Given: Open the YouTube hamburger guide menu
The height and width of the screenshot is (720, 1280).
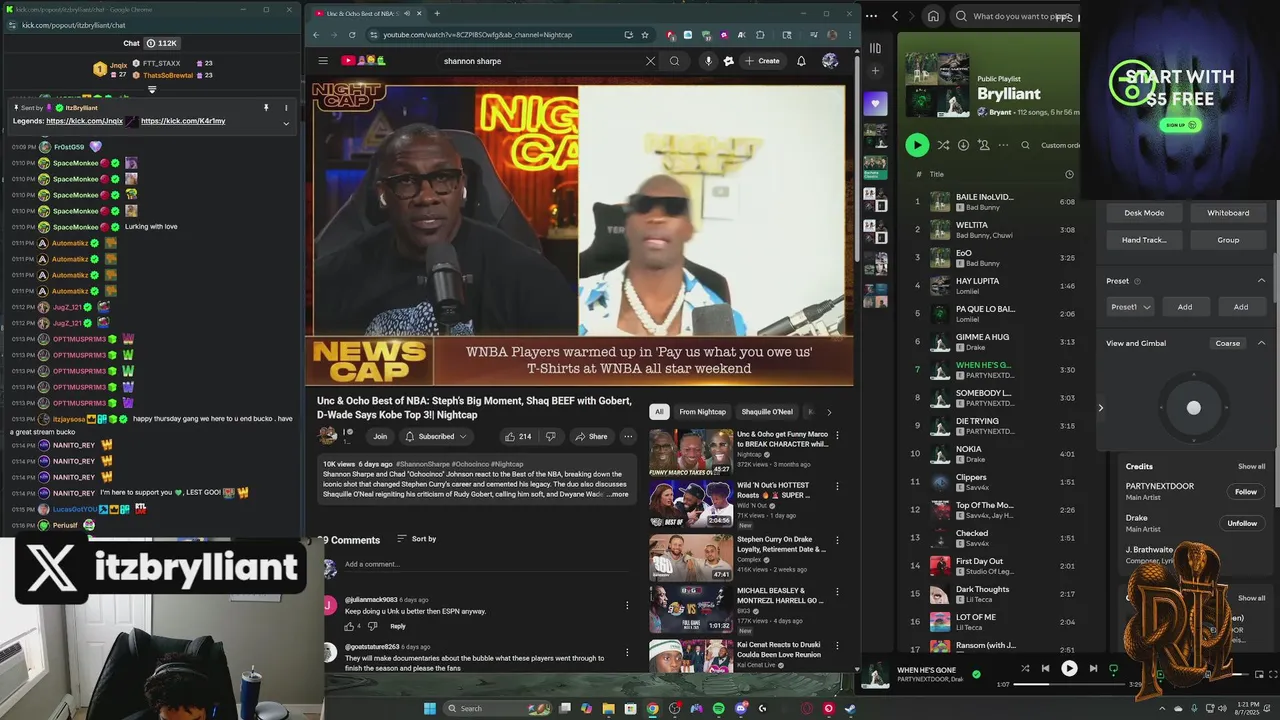Looking at the screenshot, I should pyautogui.click(x=323, y=61).
